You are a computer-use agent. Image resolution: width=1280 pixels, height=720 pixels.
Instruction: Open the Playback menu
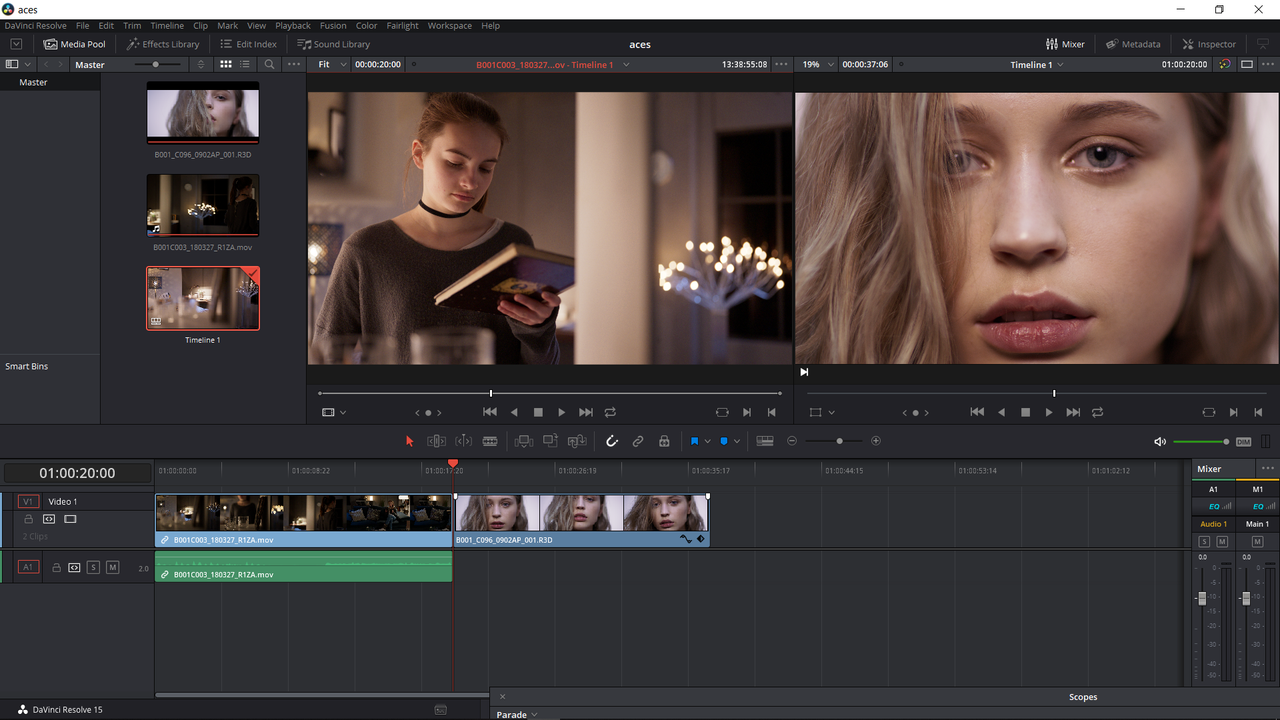coord(293,25)
